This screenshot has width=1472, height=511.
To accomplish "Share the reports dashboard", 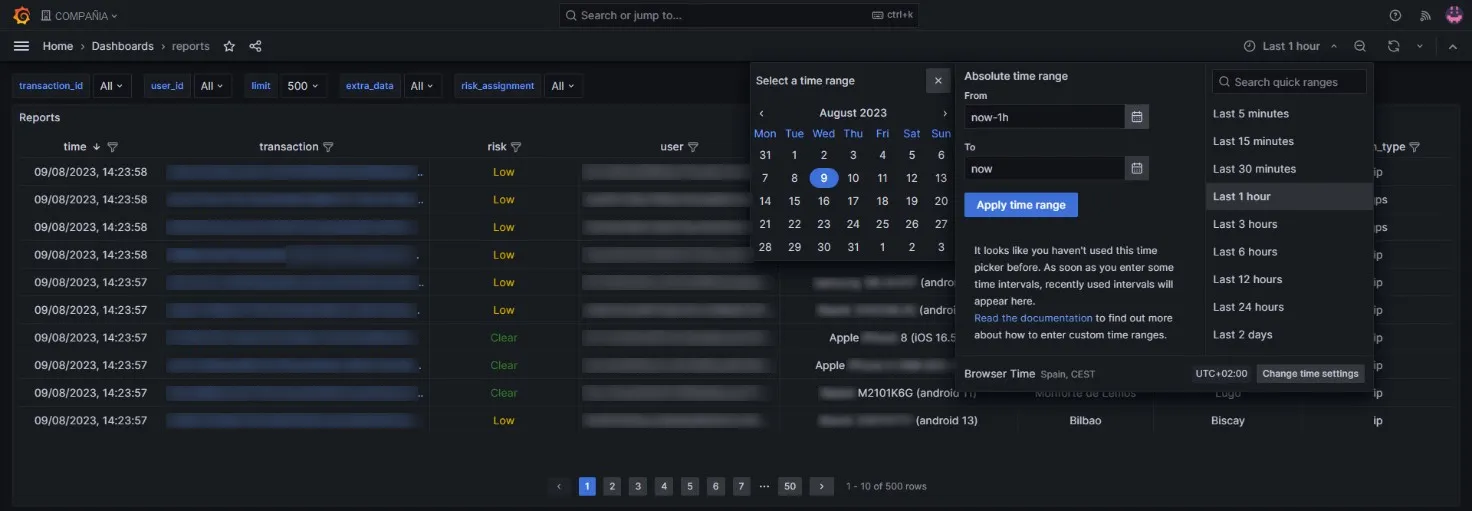I will click(x=255, y=46).
